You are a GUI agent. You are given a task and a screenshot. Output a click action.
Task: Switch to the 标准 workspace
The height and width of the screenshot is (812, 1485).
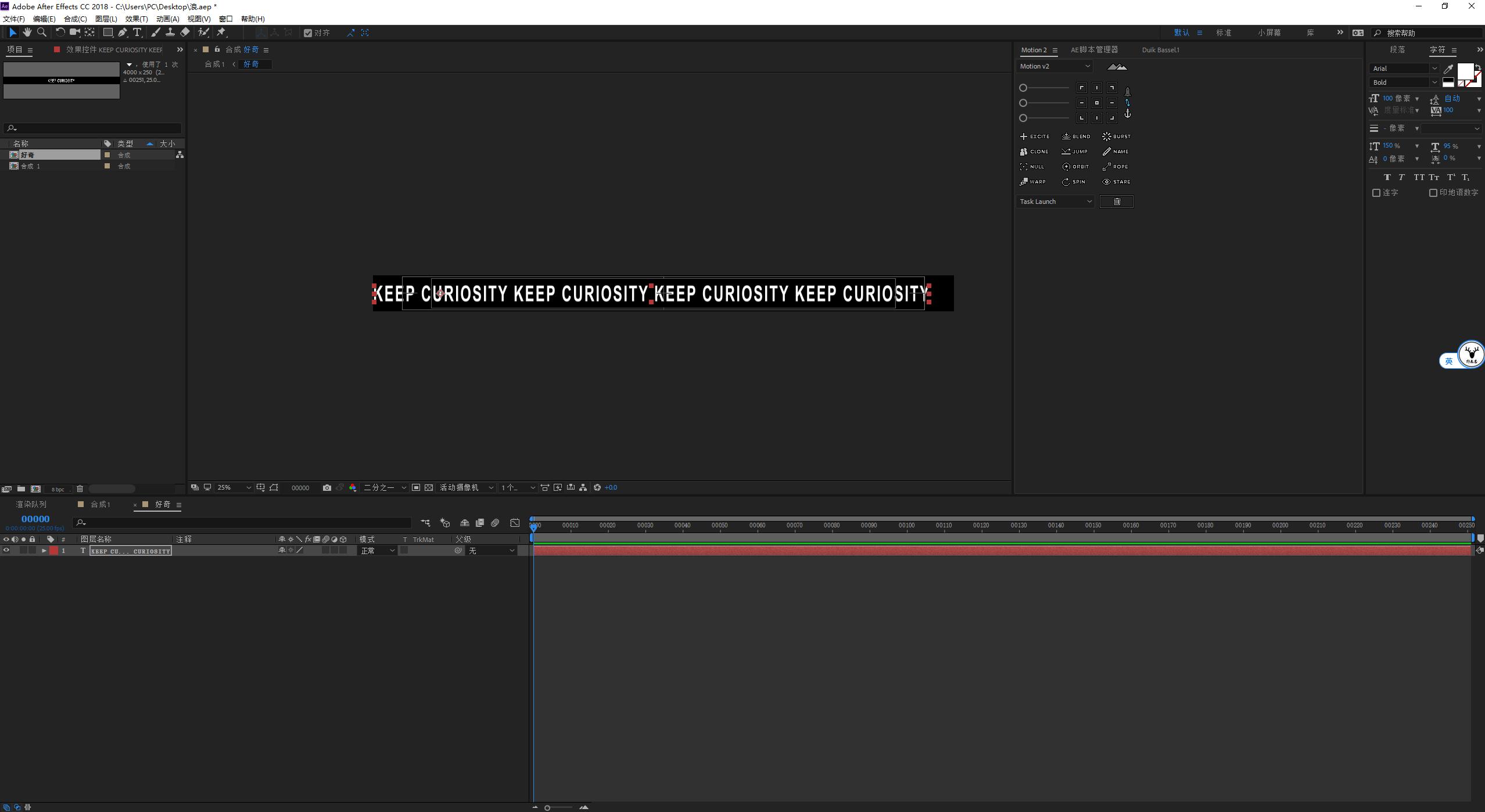click(1224, 33)
